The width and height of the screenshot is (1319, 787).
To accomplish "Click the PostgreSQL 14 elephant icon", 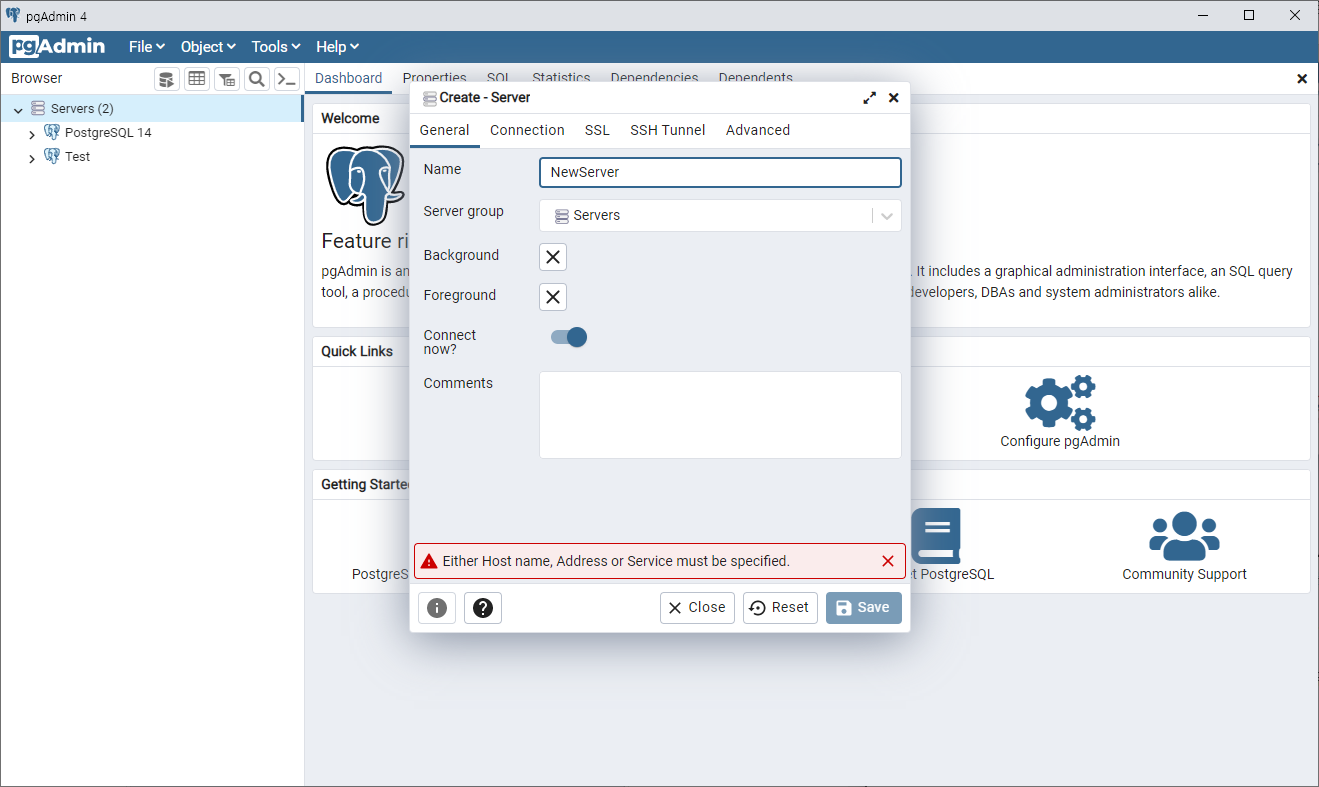I will [x=52, y=132].
